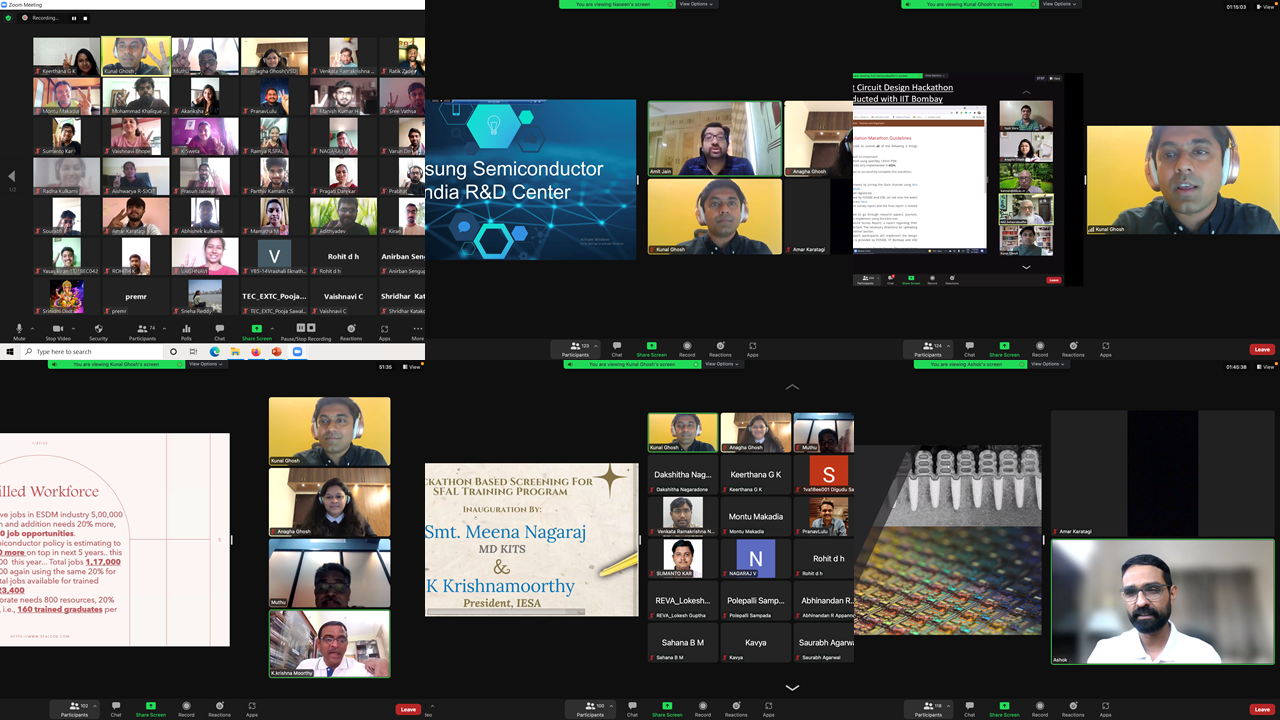Image resolution: width=1280 pixels, height=720 pixels.
Task: Expand audio options caret next to Mute
Action: 33,327
